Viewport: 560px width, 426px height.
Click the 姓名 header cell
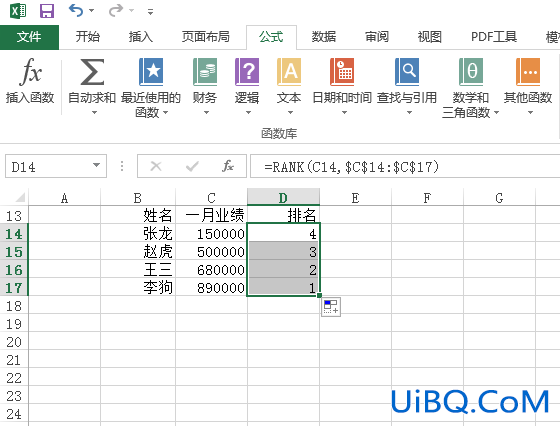pos(138,215)
